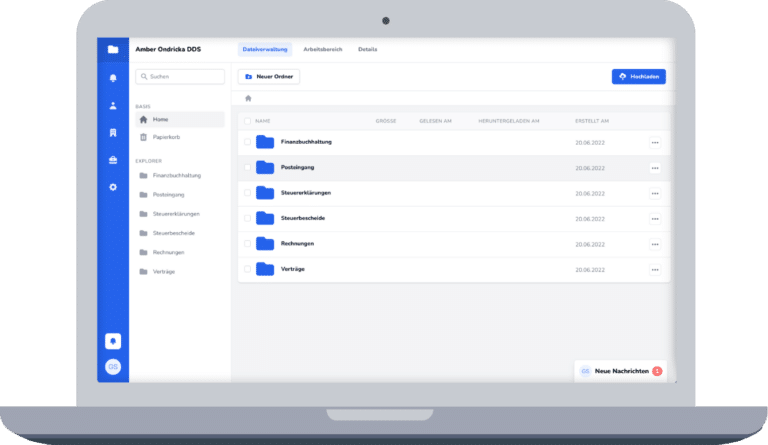Select all files with the header checkbox
768x445 pixels.
pos(247,121)
